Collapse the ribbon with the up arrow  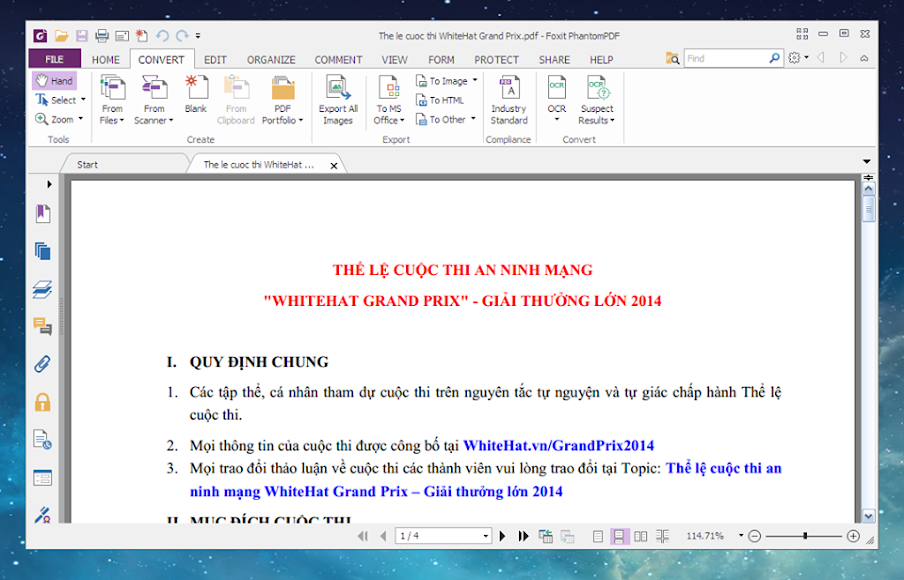click(864, 58)
